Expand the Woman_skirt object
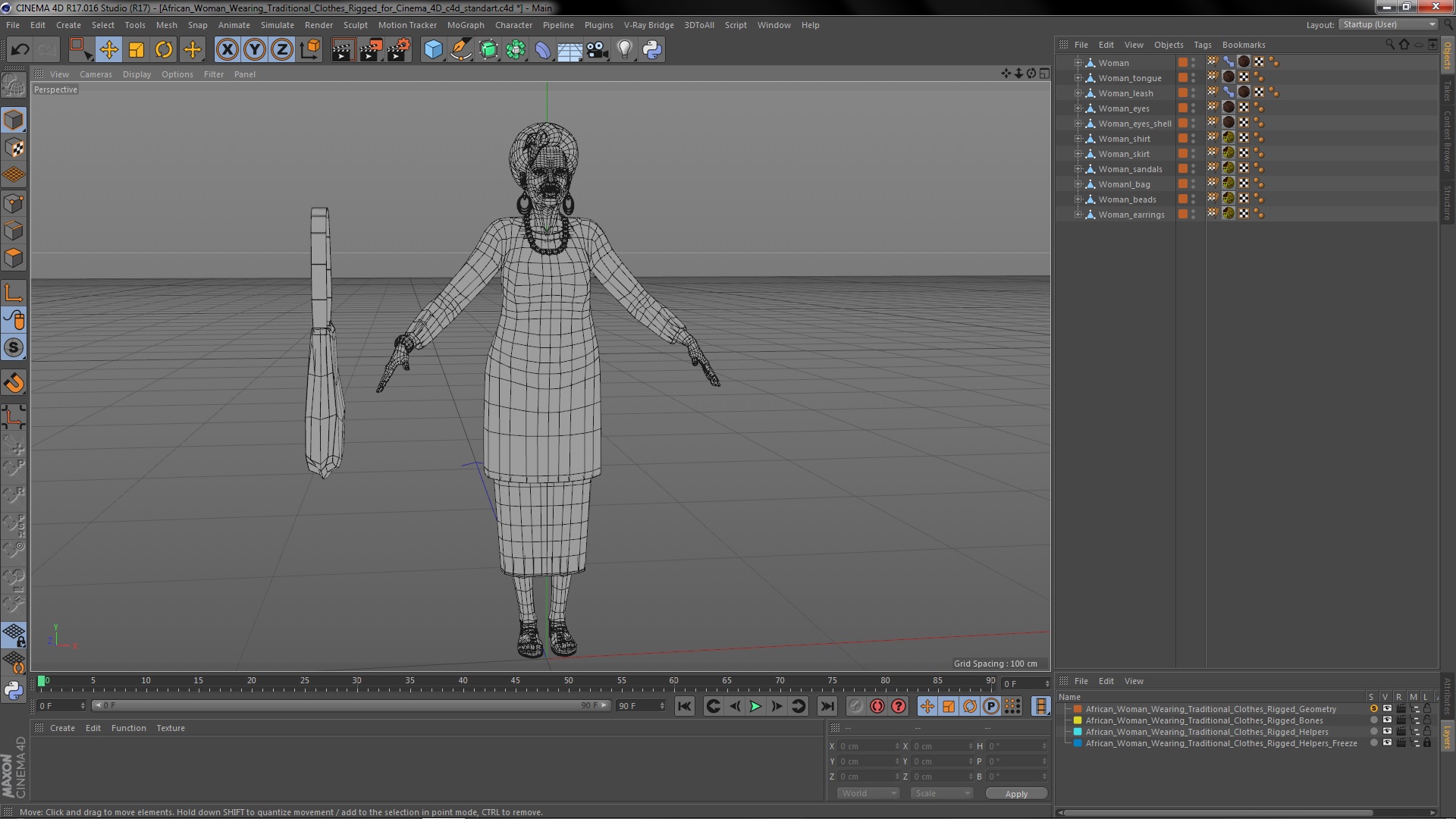The width and height of the screenshot is (1456, 819). click(1078, 154)
